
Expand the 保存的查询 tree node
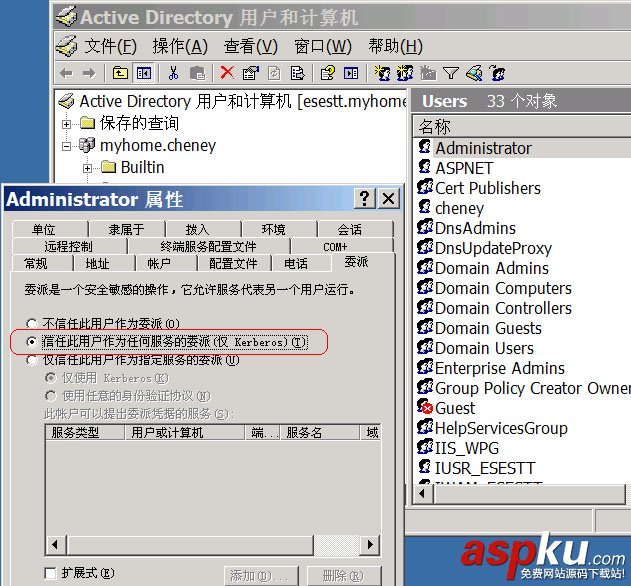[x=66, y=124]
